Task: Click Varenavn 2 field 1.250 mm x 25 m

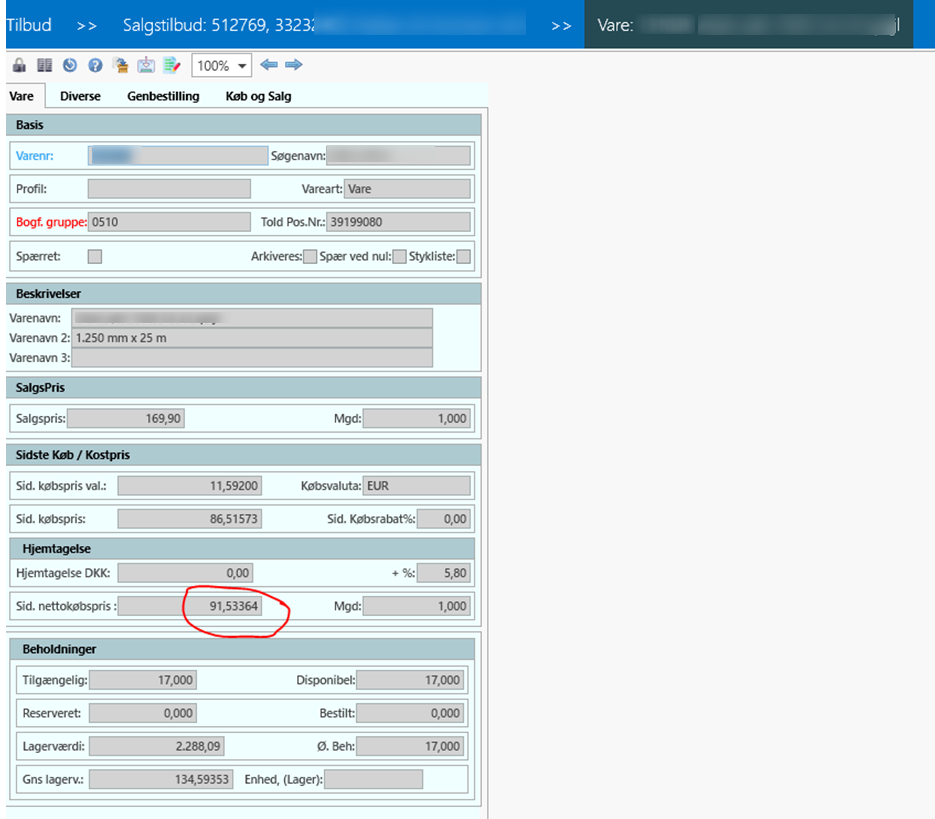Action: [252, 338]
